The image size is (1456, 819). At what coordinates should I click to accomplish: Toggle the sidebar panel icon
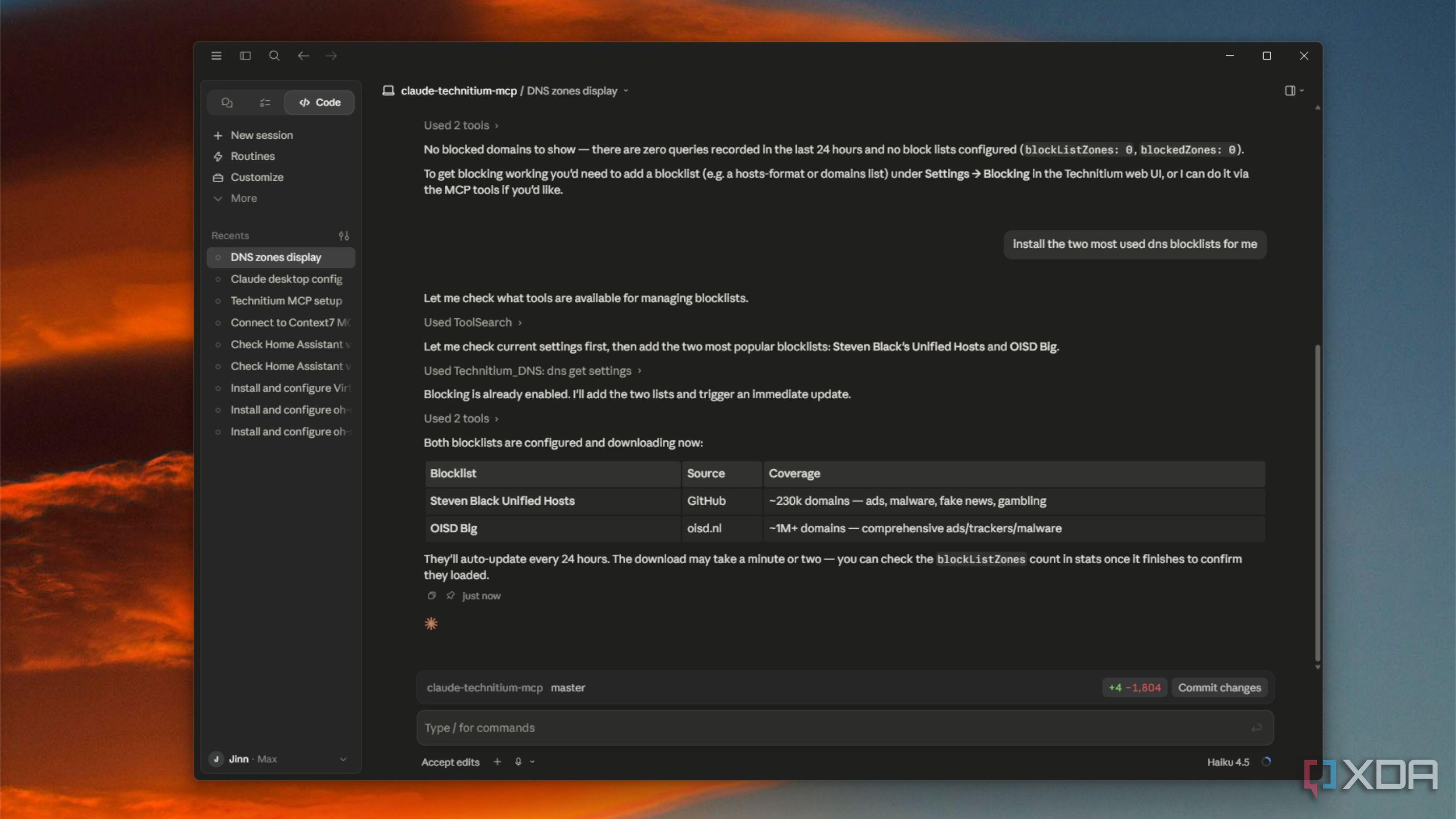pyautogui.click(x=245, y=55)
